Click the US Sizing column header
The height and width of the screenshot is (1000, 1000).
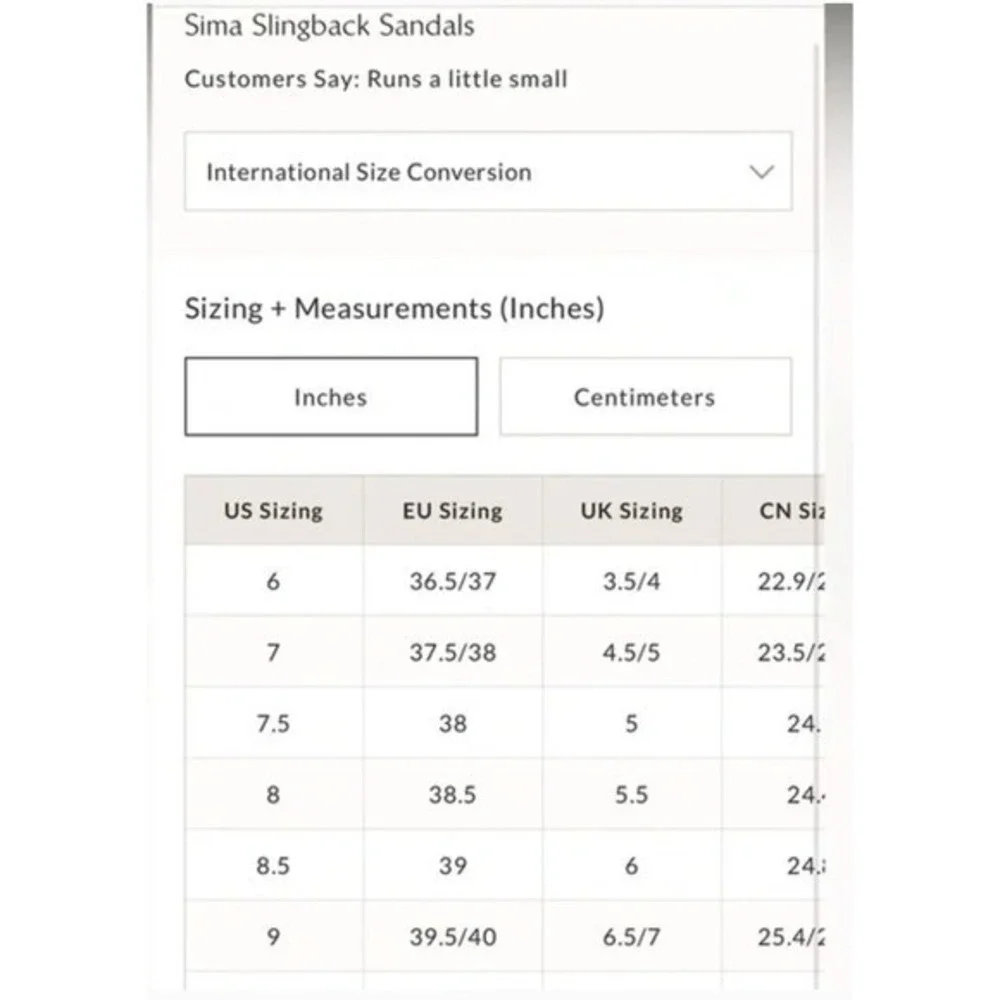pyautogui.click(x=274, y=510)
